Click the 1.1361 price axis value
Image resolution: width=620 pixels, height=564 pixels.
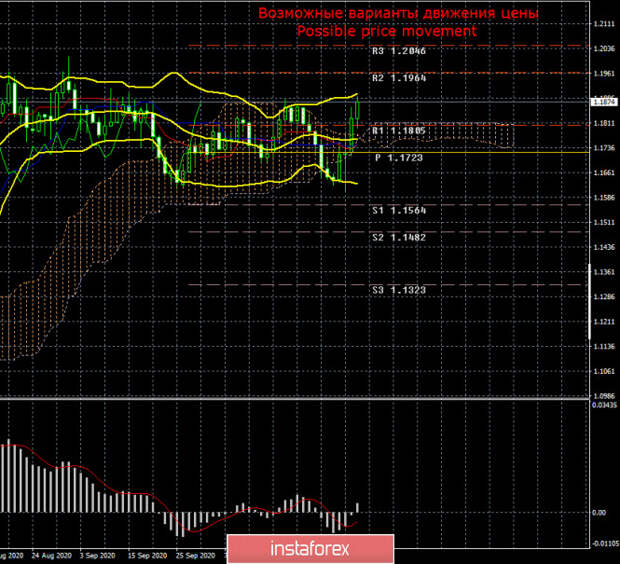(x=605, y=272)
